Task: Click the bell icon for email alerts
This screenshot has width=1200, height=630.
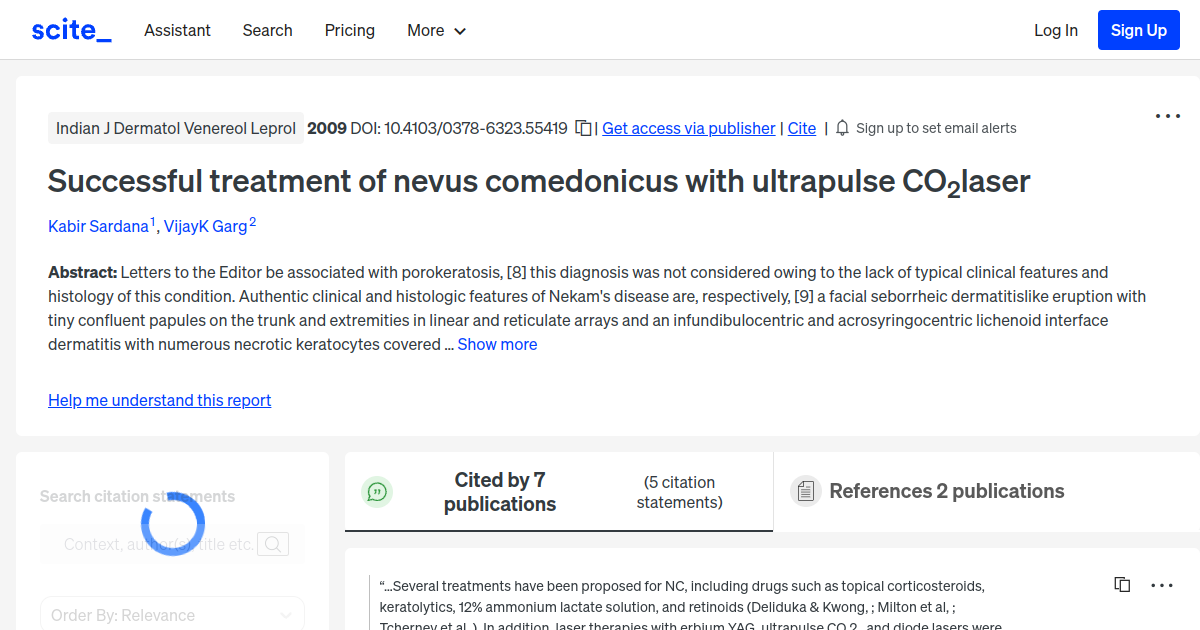Action: pyautogui.click(x=842, y=128)
